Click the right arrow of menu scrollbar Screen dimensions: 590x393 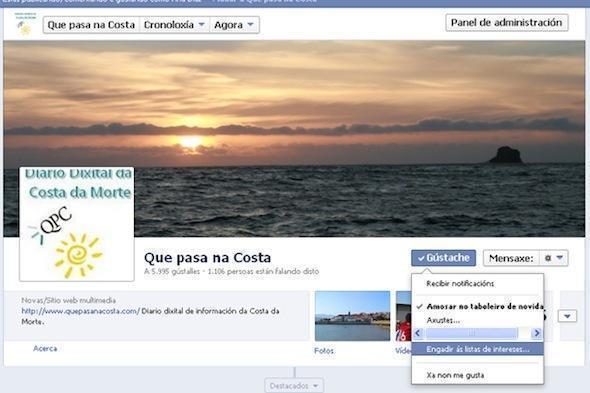click(x=537, y=333)
